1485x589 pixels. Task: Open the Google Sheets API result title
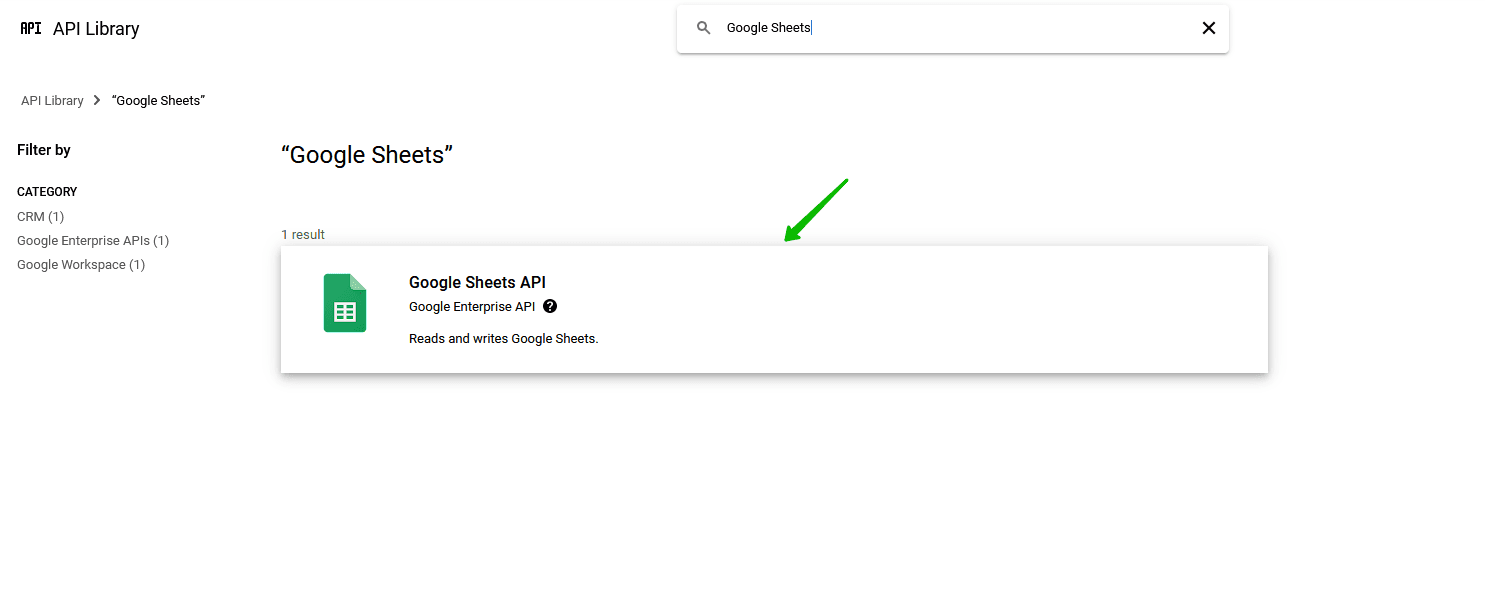coord(477,283)
